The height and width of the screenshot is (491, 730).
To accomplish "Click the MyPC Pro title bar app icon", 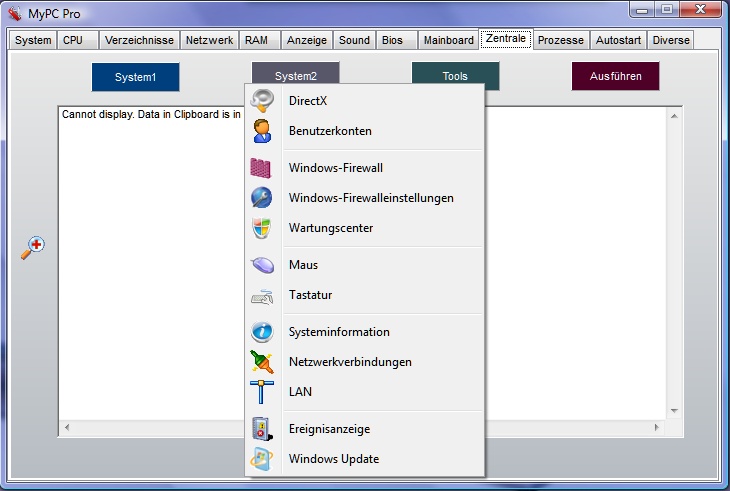I will (14, 13).
